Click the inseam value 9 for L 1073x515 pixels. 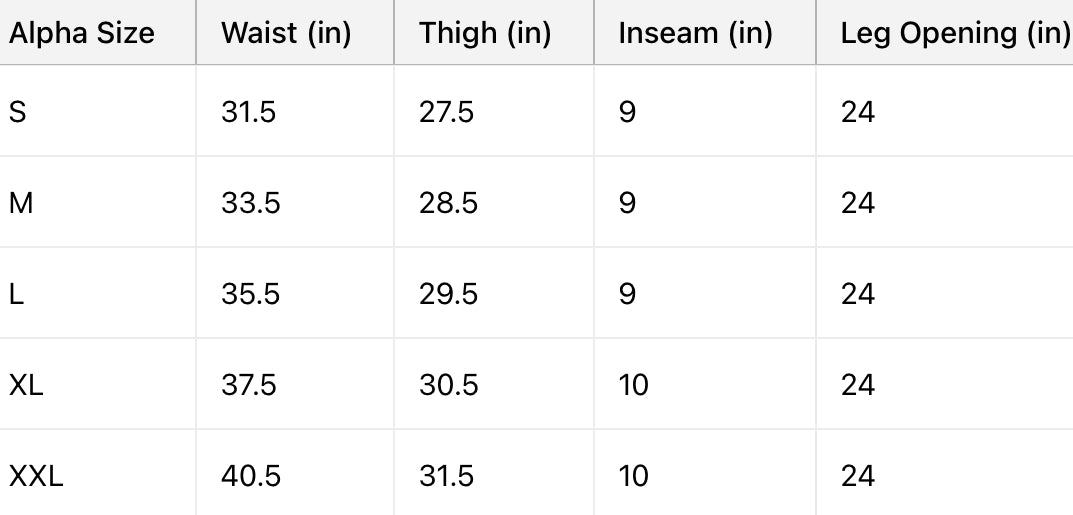point(627,294)
